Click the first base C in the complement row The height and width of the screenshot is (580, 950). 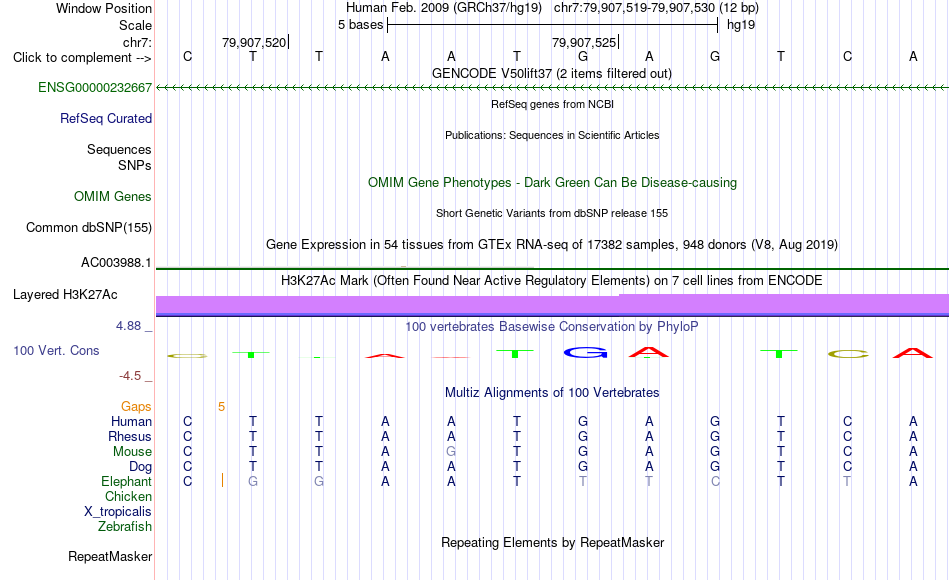coord(187,56)
